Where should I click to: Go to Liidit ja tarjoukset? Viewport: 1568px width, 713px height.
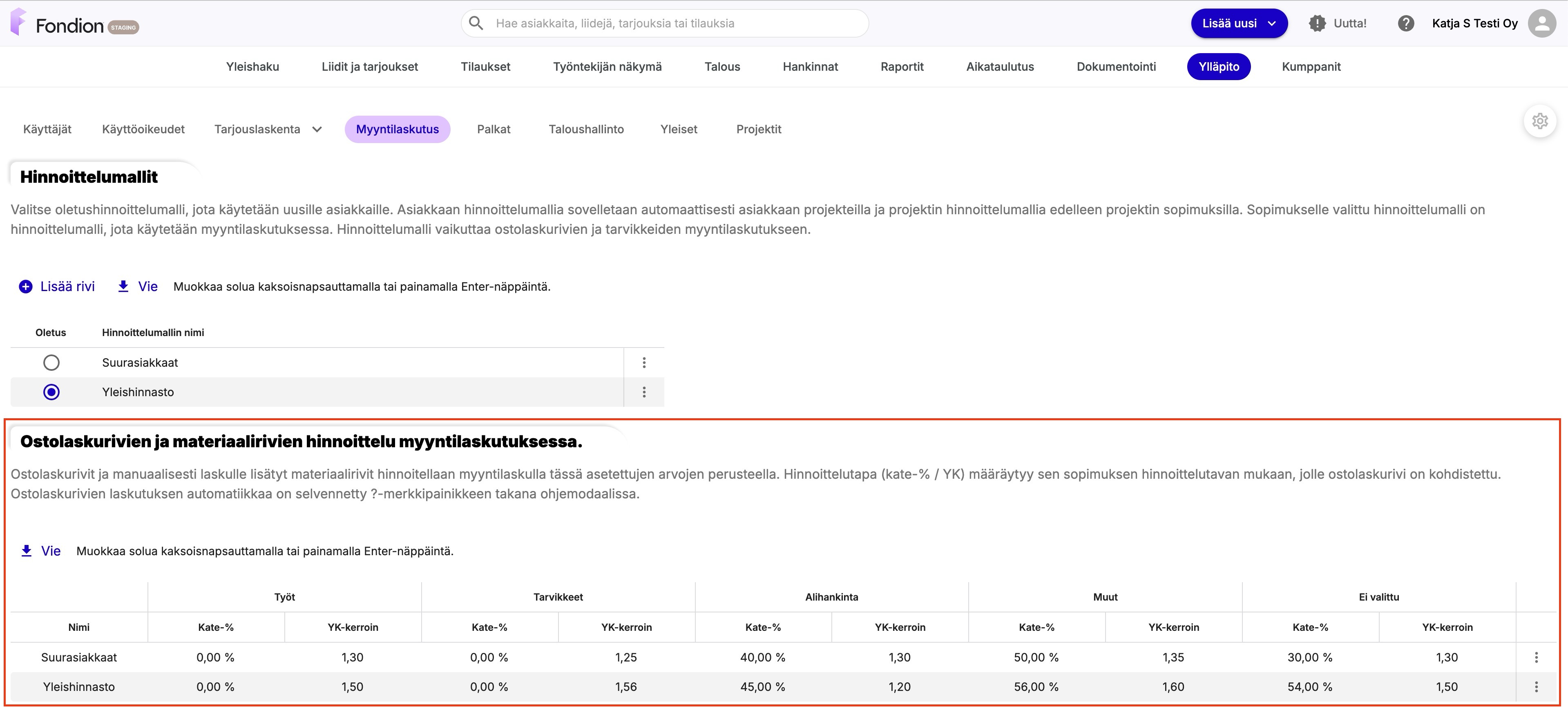(369, 66)
